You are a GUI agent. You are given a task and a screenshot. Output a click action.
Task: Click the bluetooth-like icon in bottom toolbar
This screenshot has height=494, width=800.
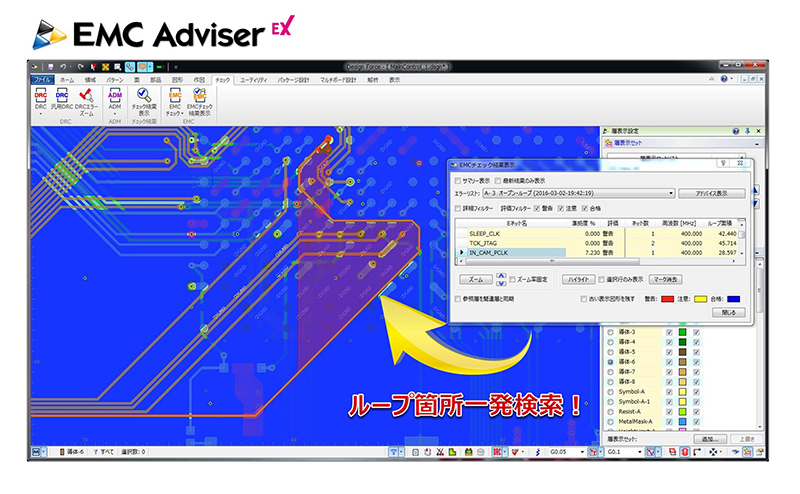537,452
